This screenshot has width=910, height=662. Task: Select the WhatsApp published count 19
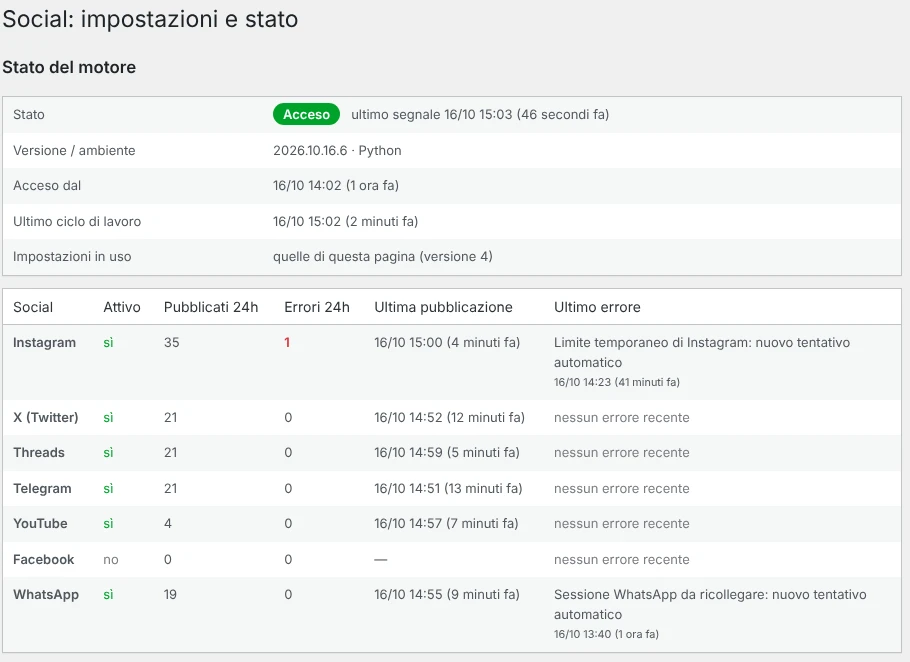pos(170,595)
